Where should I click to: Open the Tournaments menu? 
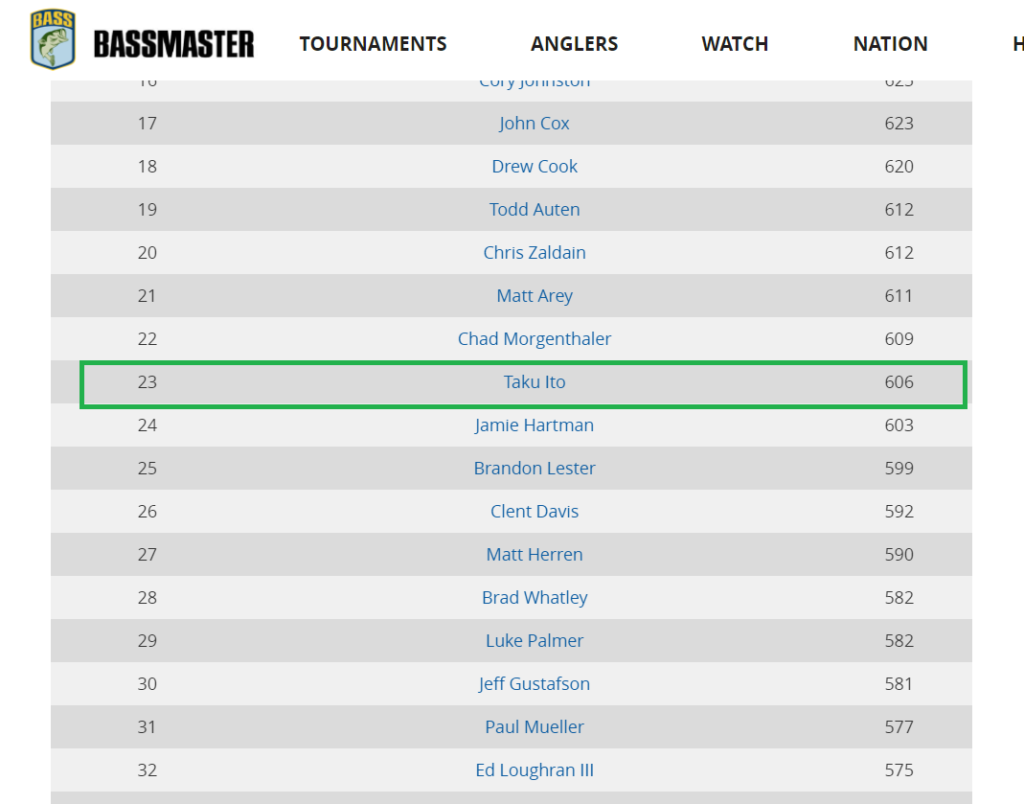coord(373,44)
